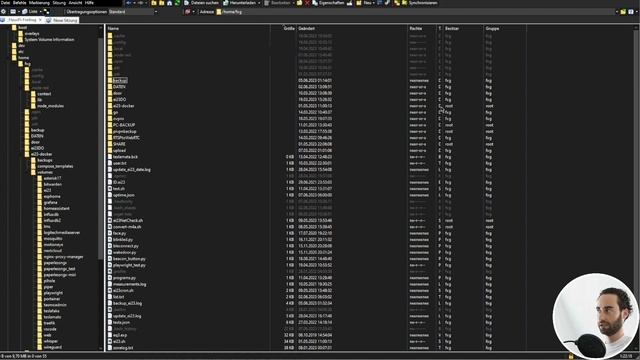This screenshot has height=360, width=640.
Task: Open the Ansicht menu
Action: point(75,2)
